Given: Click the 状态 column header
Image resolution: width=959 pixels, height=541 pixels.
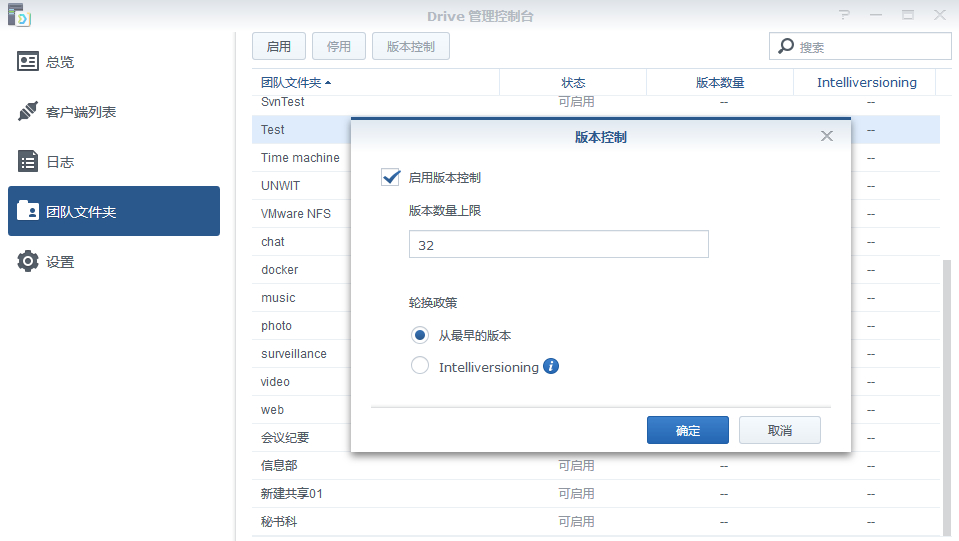Looking at the screenshot, I should pos(573,82).
